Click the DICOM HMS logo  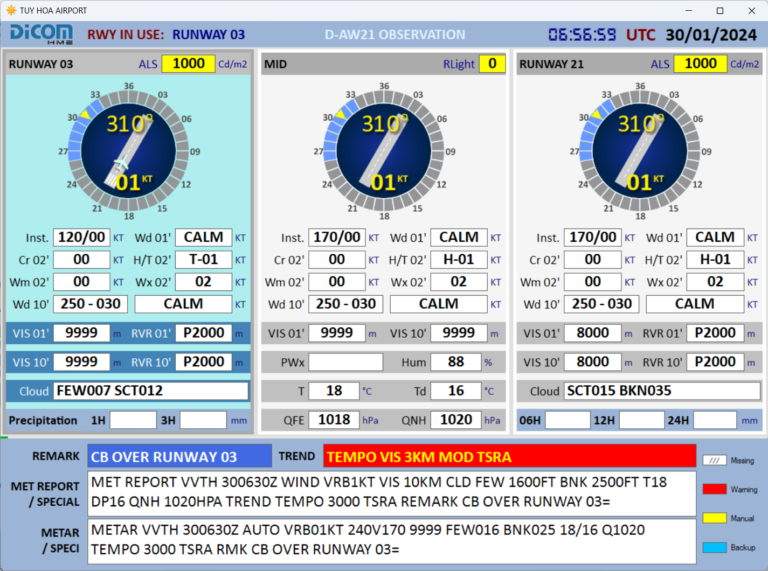click(40, 34)
